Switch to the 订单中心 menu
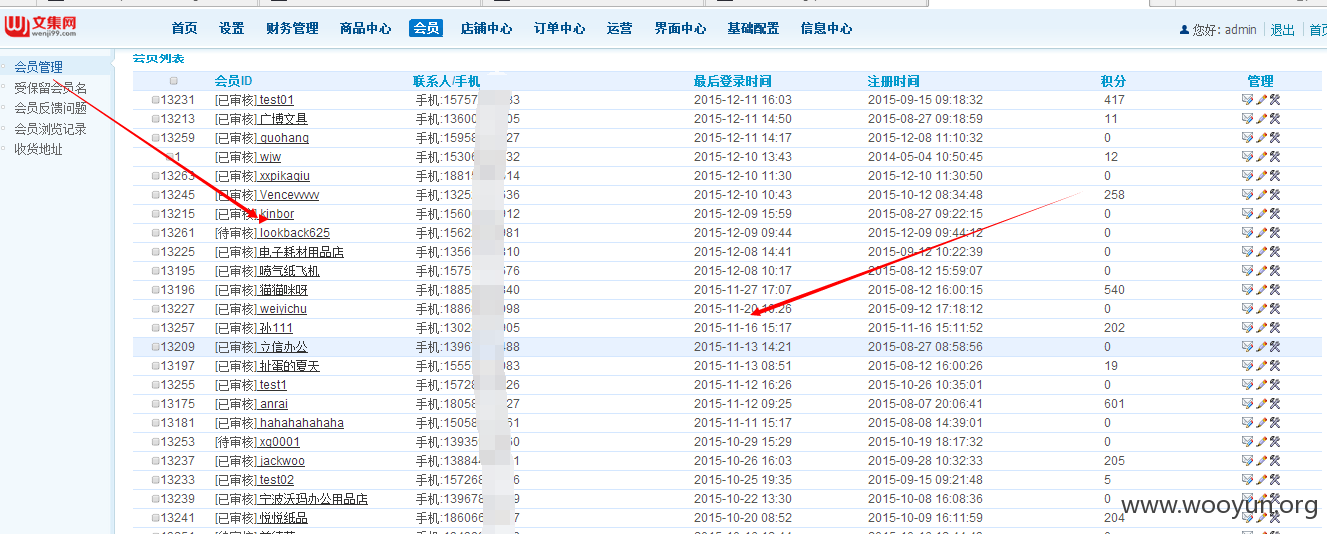The image size is (1327, 534). coord(559,29)
